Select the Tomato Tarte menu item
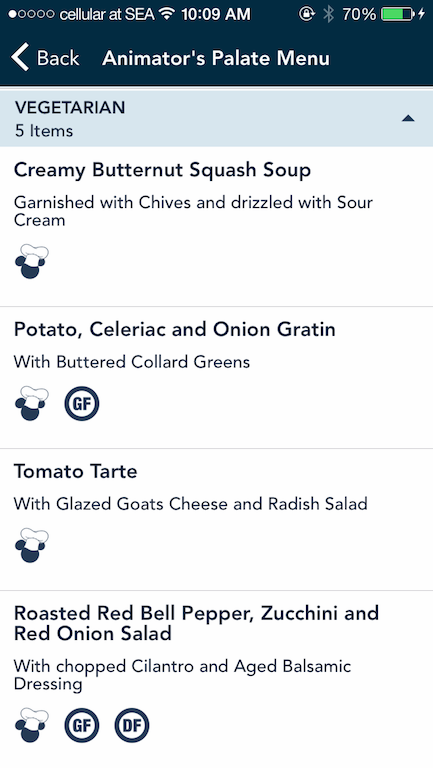433x768 pixels. 216,520
